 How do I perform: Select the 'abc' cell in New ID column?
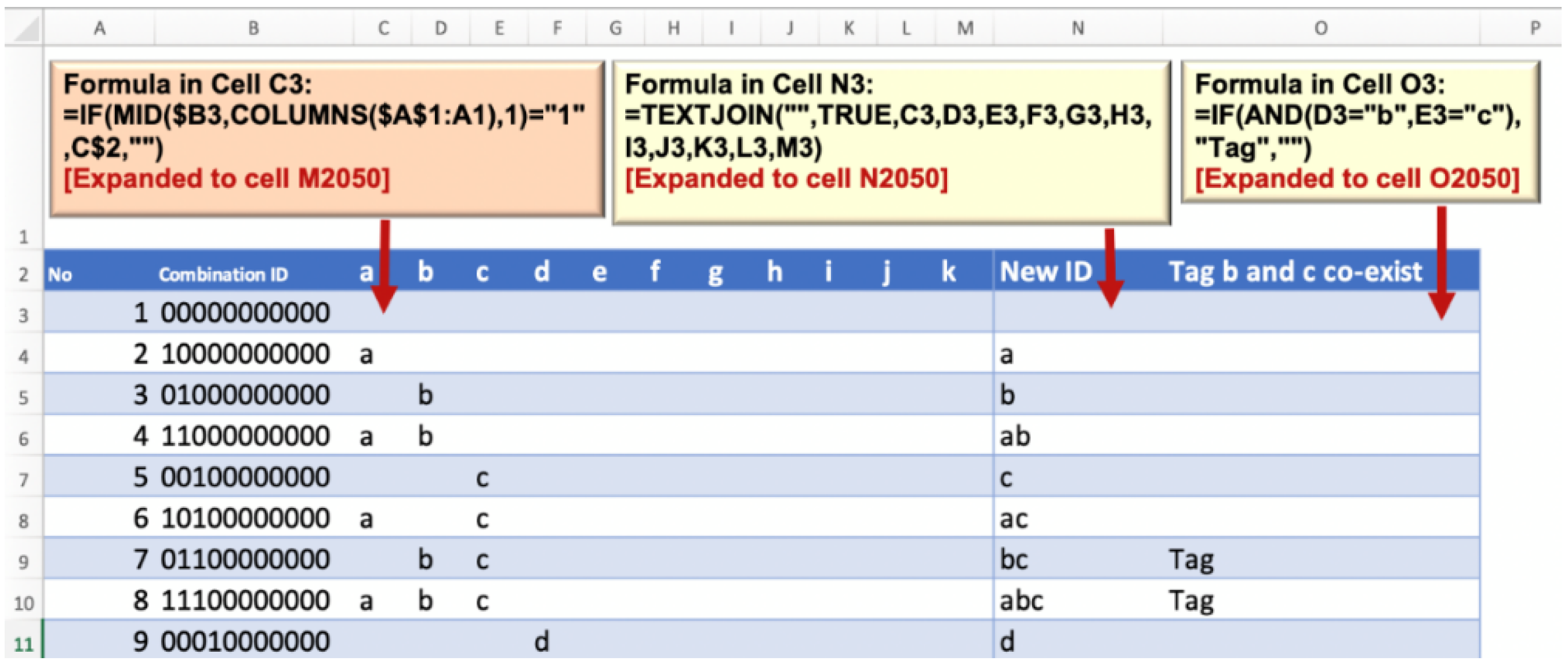[x=1021, y=600]
